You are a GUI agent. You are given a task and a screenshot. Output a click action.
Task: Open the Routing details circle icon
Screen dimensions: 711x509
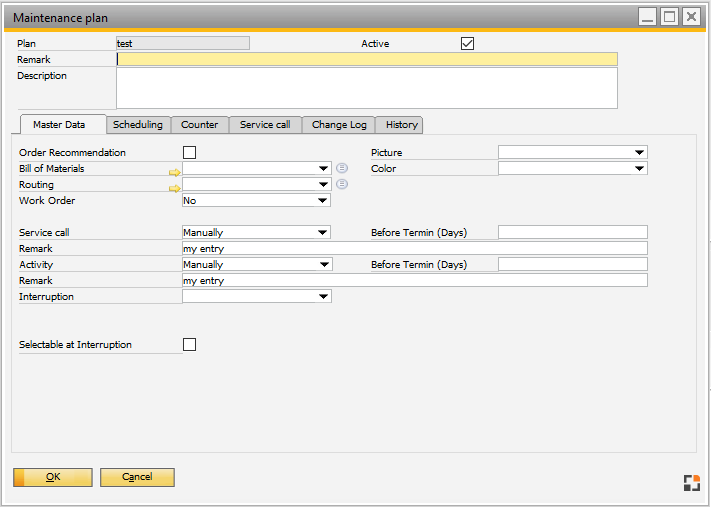coord(342,184)
